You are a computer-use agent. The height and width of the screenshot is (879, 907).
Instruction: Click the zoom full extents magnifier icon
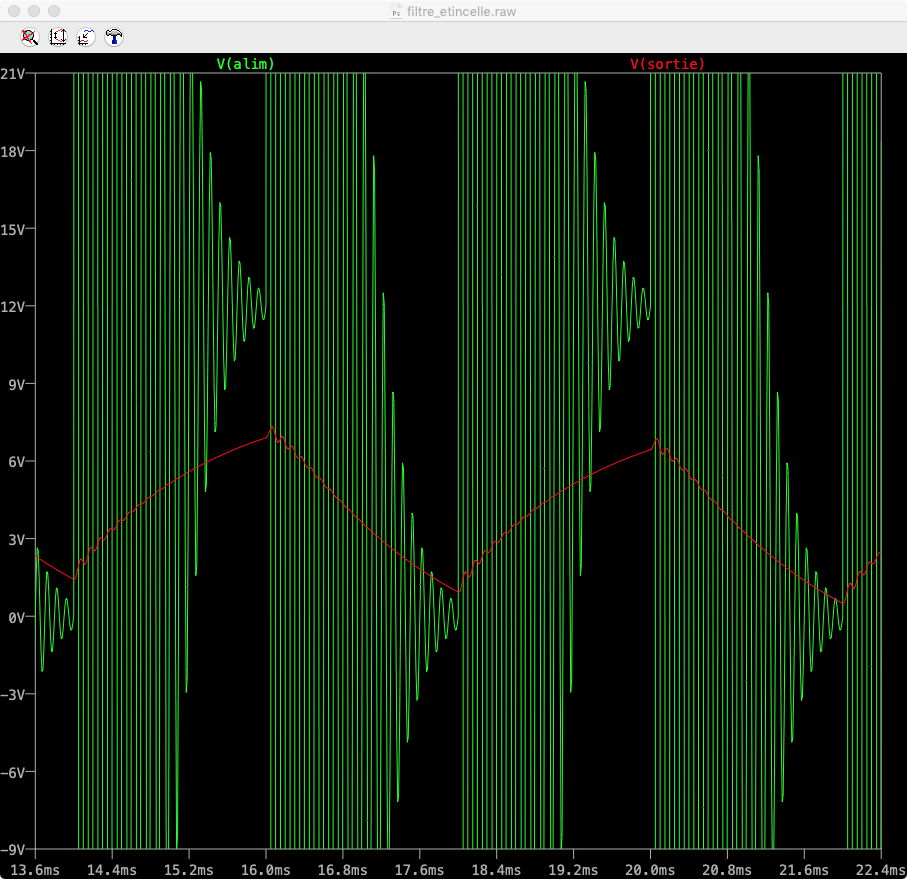coord(30,37)
